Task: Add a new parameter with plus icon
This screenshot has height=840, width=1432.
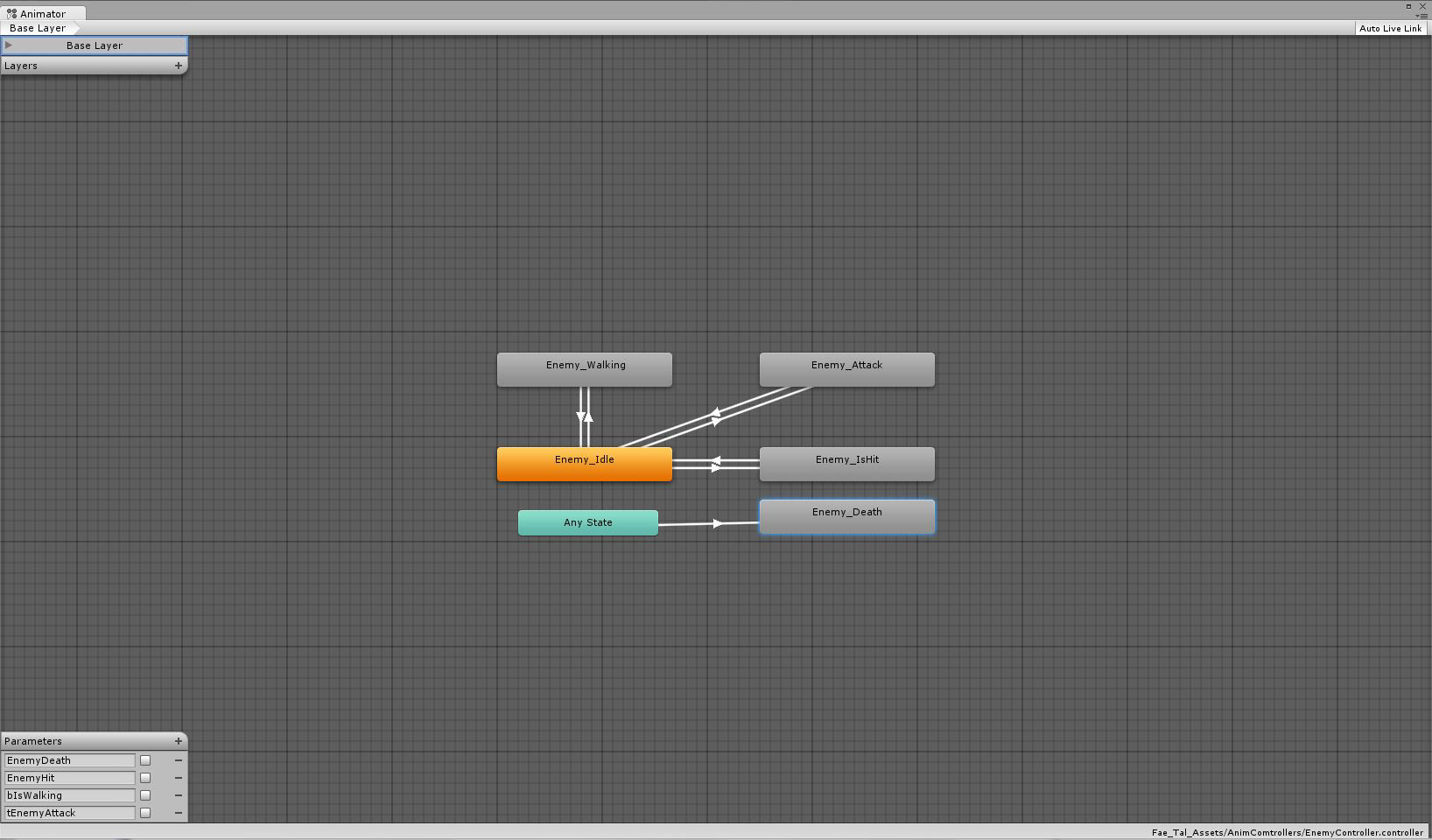Action: point(179,741)
